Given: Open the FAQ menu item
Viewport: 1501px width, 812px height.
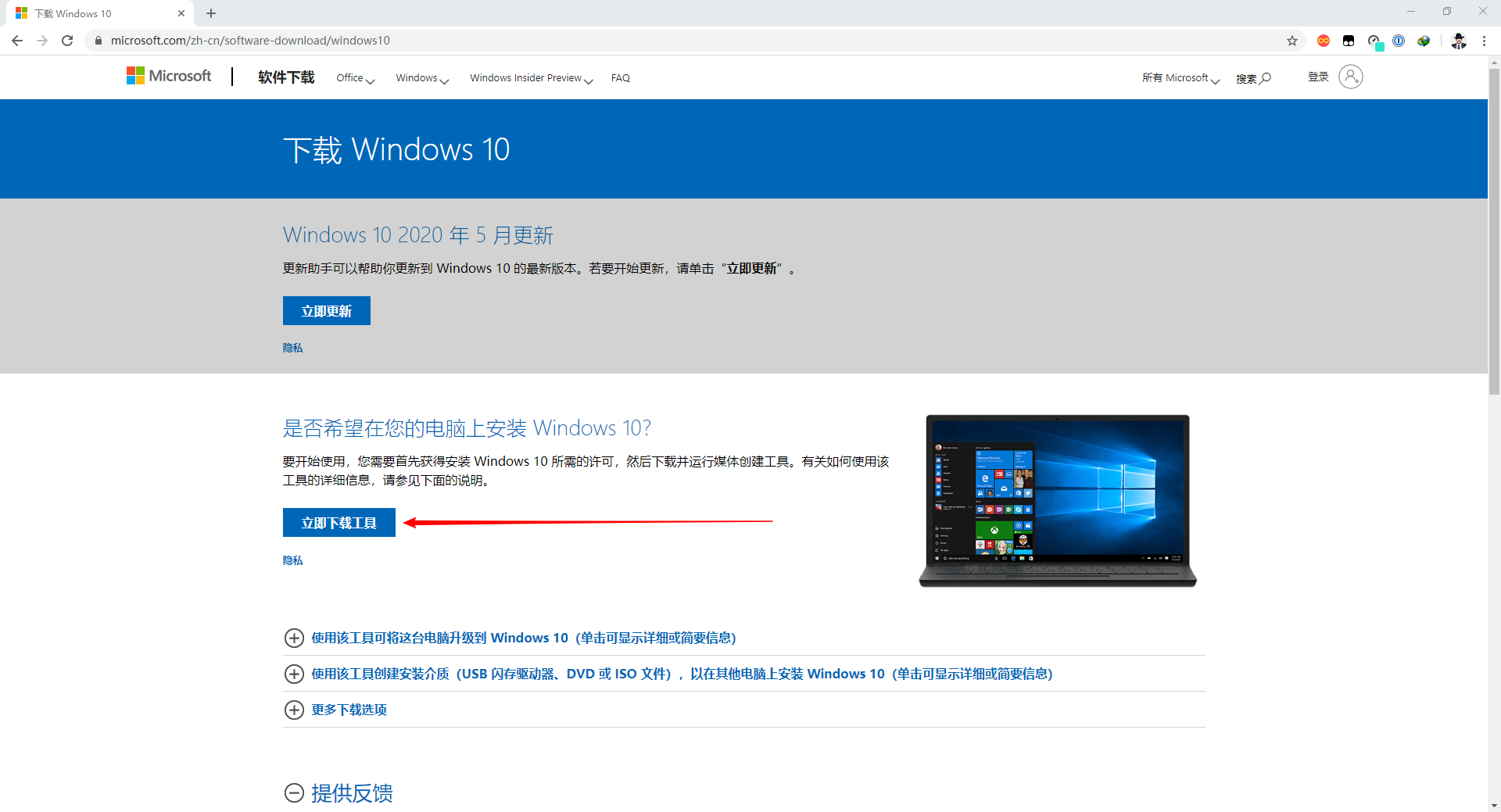Looking at the screenshot, I should pos(620,78).
